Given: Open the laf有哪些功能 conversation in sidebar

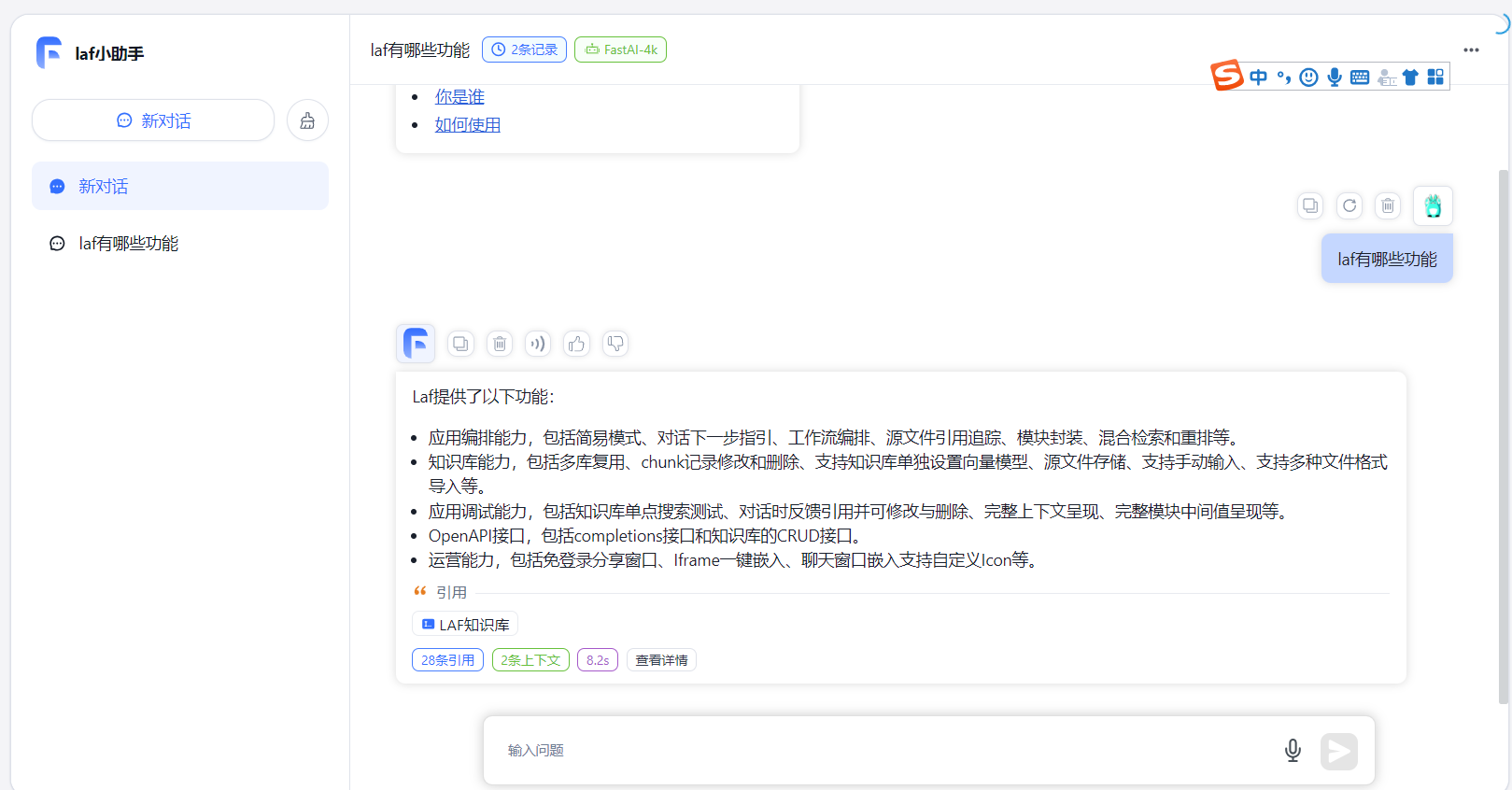Looking at the screenshot, I should tap(180, 243).
